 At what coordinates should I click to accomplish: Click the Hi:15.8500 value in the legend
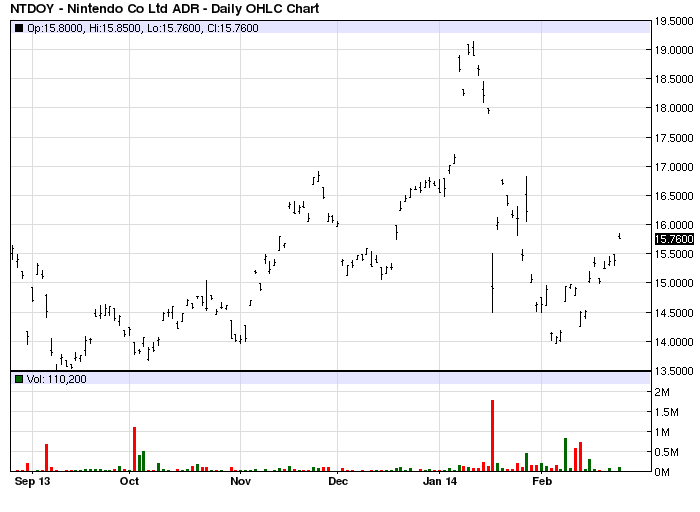[116, 28]
